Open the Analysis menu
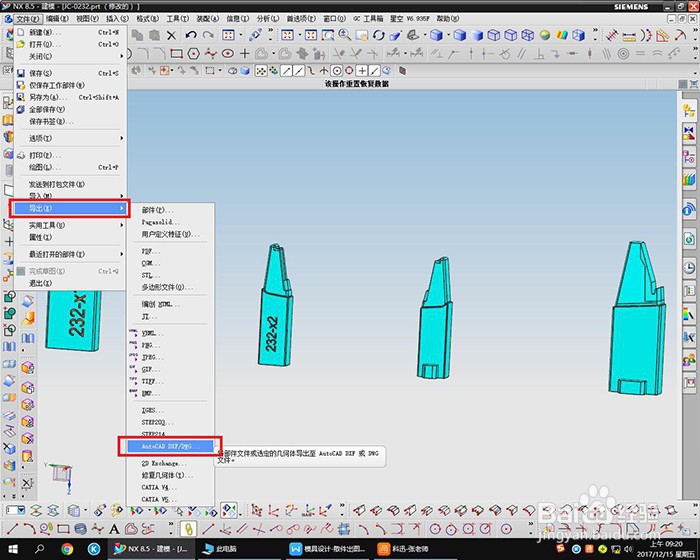Screen dimensions: 700x560 (268, 19)
